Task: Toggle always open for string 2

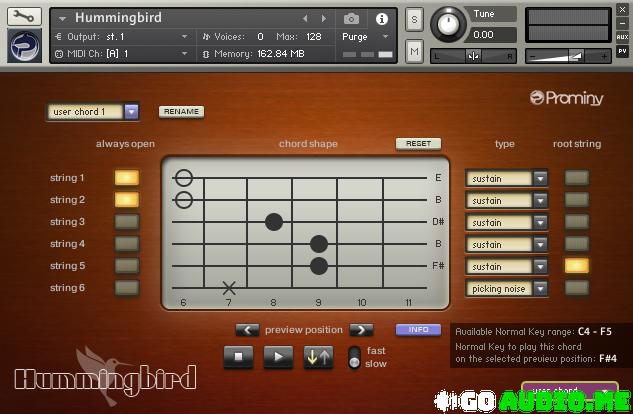Action: pyautogui.click(x=127, y=200)
